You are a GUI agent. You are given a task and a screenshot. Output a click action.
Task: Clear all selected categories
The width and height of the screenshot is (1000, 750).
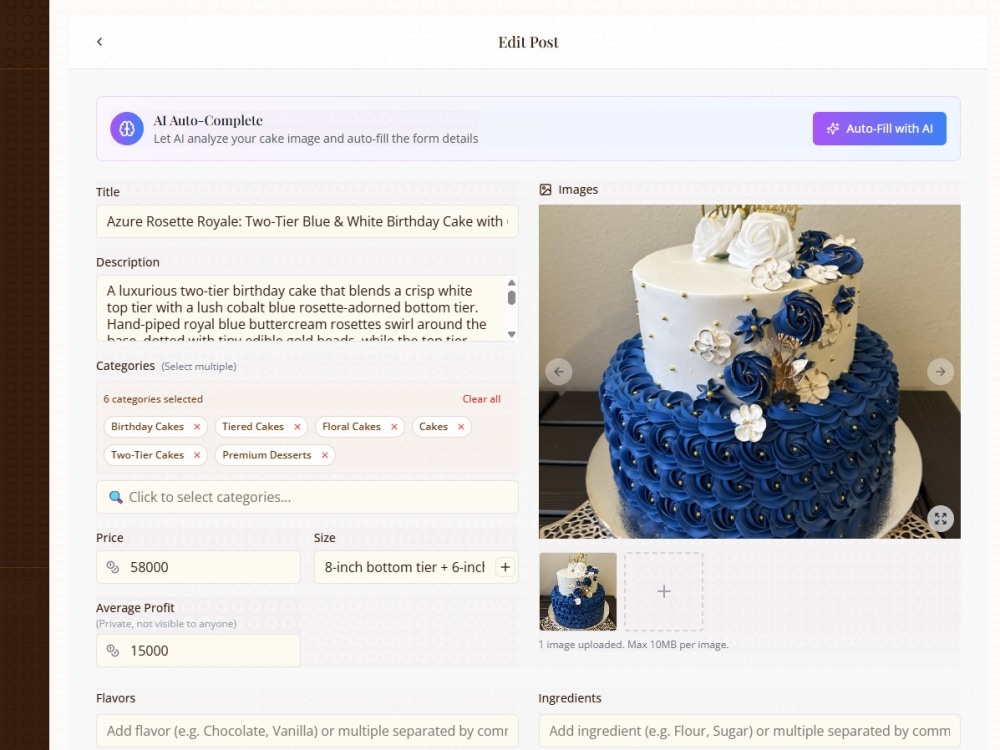click(482, 399)
